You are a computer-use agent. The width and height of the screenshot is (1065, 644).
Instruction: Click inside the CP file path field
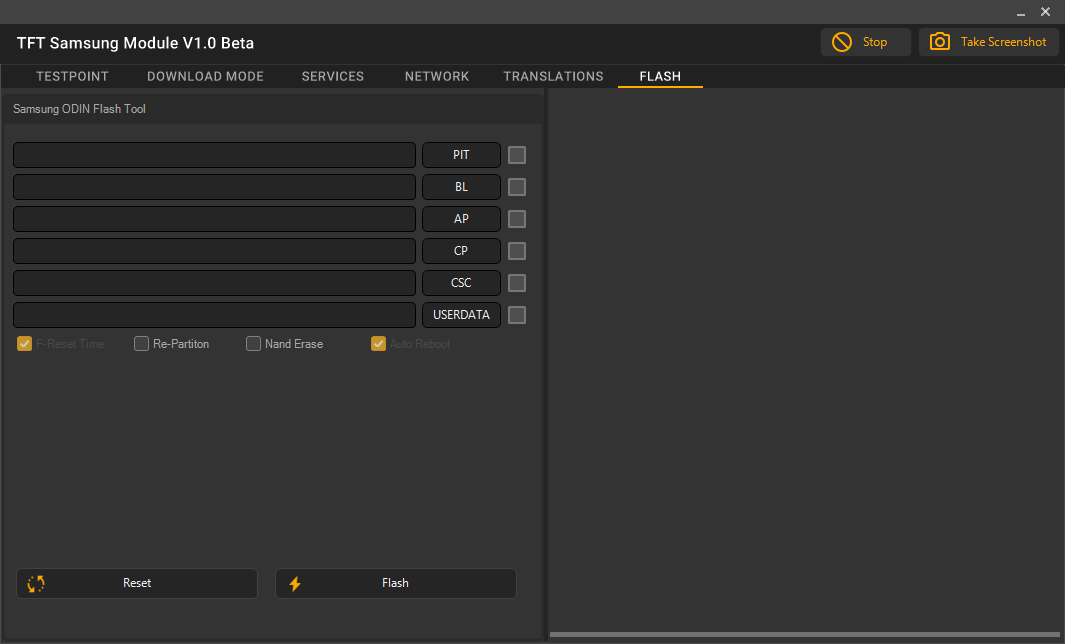pyautogui.click(x=214, y=251)
